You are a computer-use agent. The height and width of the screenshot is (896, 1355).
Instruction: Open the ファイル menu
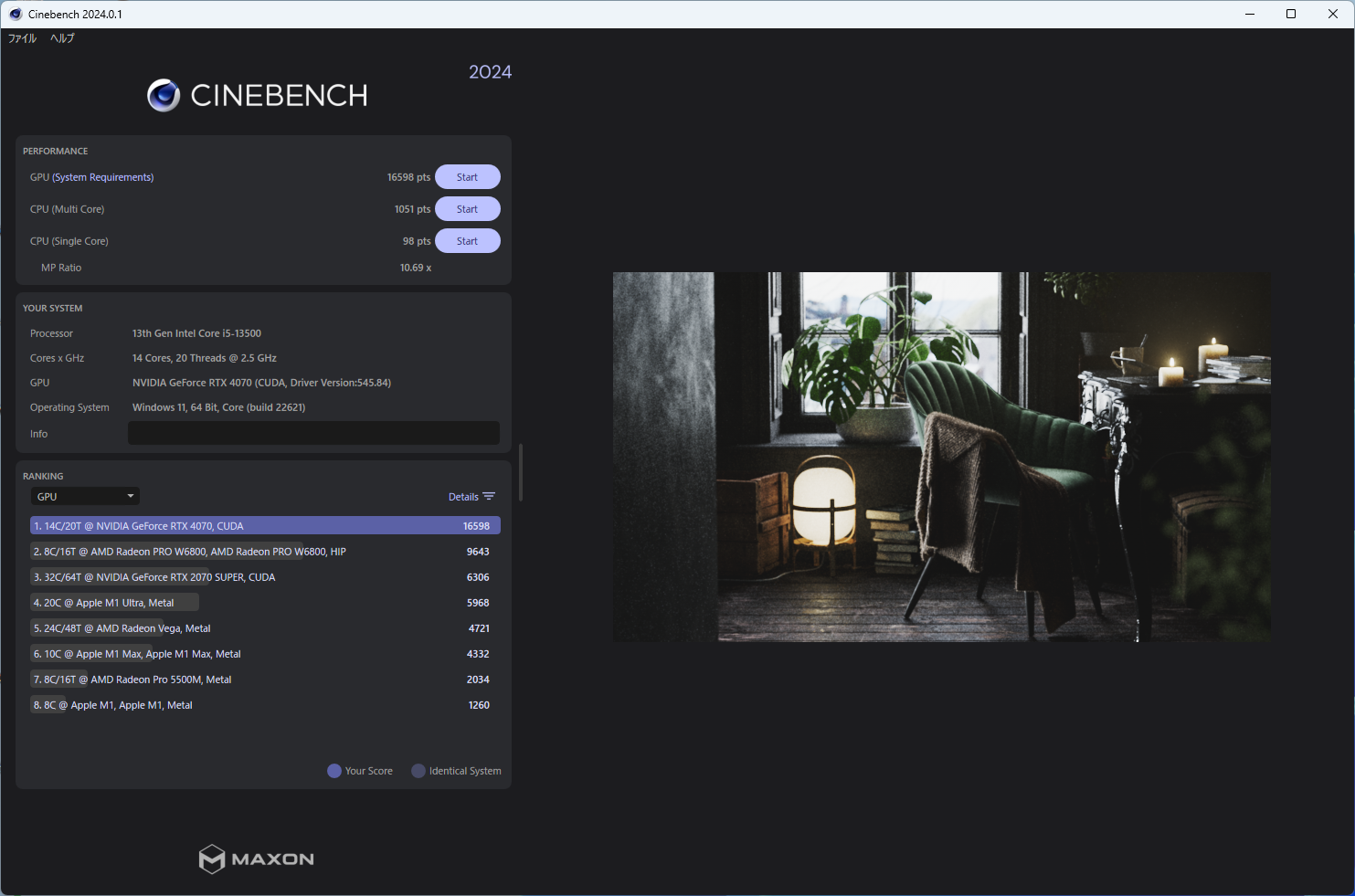click(22, 38)
